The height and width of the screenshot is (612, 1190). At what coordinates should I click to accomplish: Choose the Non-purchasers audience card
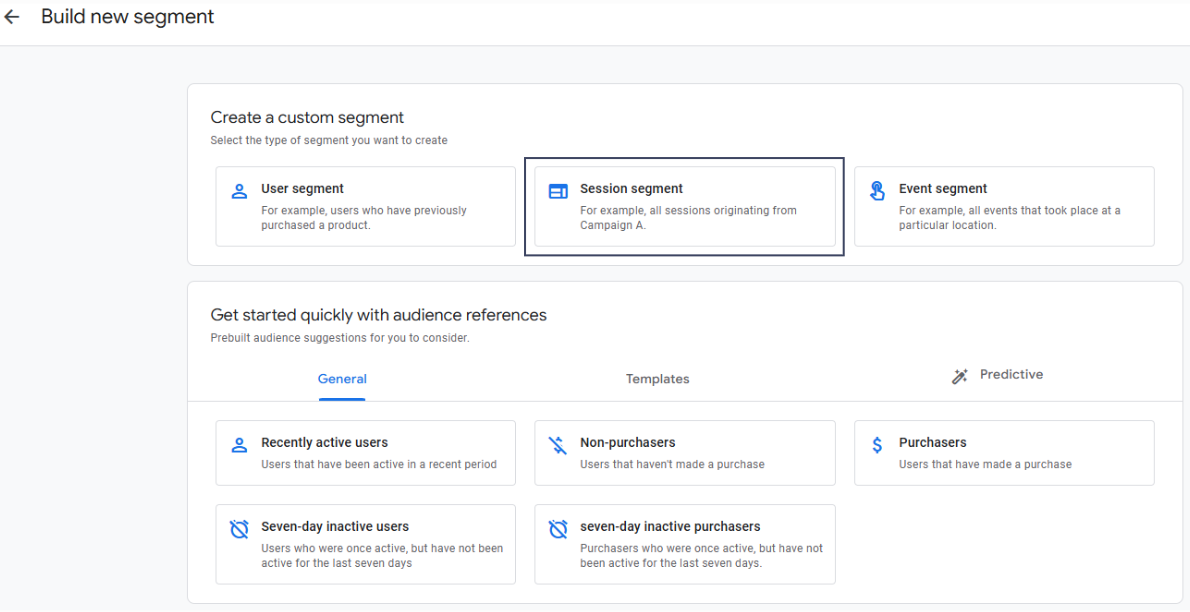684,453
